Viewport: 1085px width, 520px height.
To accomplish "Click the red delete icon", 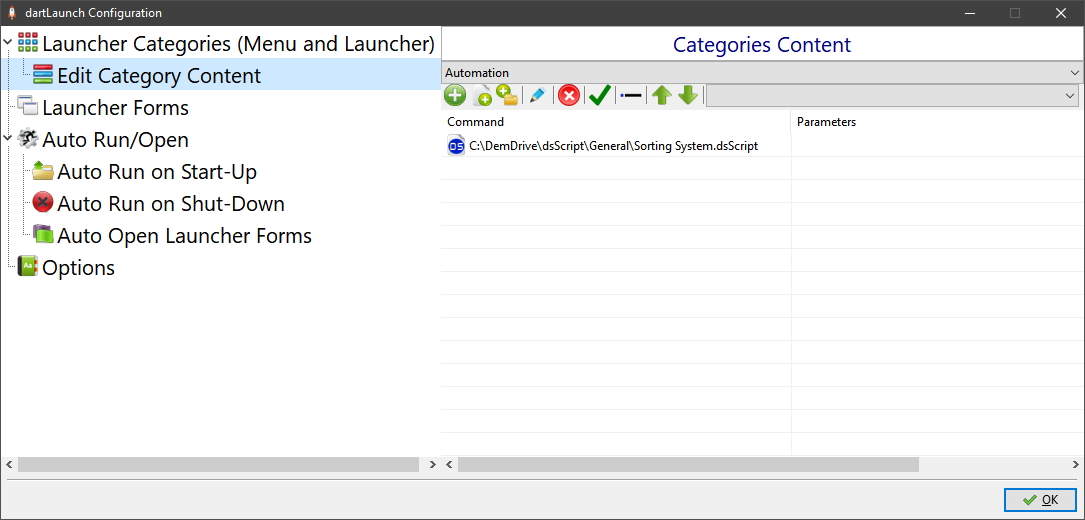I will pos(569,96).
